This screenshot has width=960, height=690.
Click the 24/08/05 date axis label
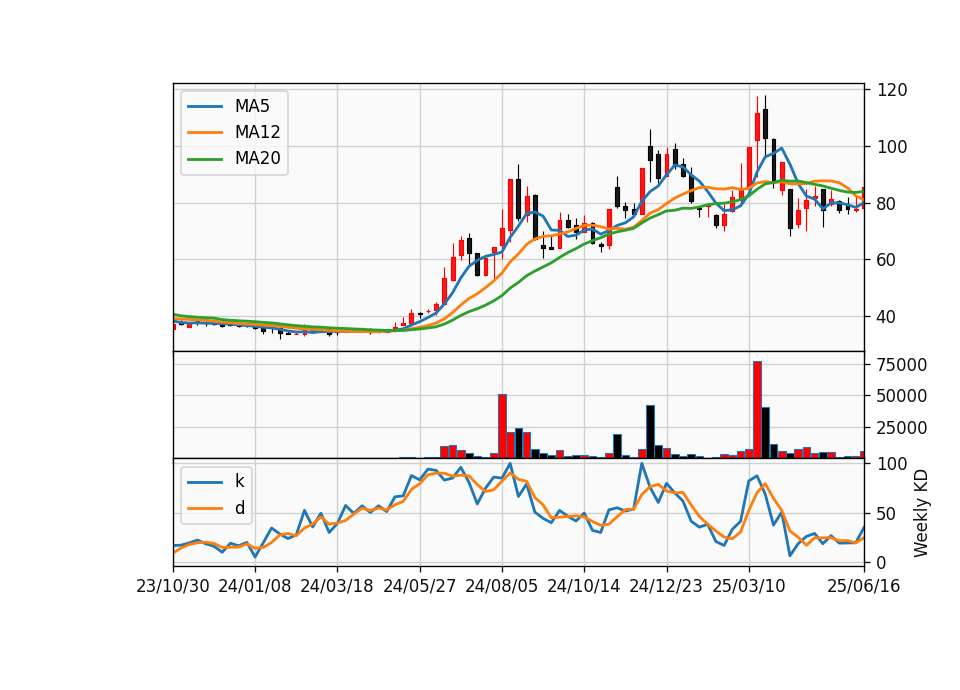pos(501,587)
